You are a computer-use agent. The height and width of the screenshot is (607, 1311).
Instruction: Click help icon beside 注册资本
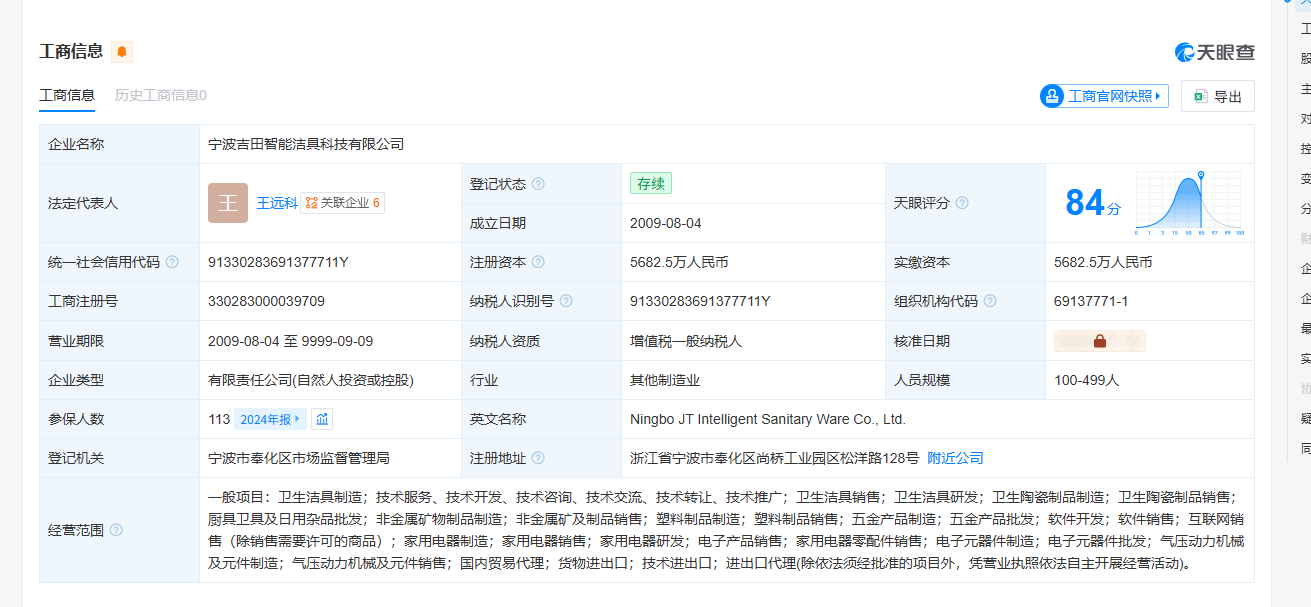point(538,262)
